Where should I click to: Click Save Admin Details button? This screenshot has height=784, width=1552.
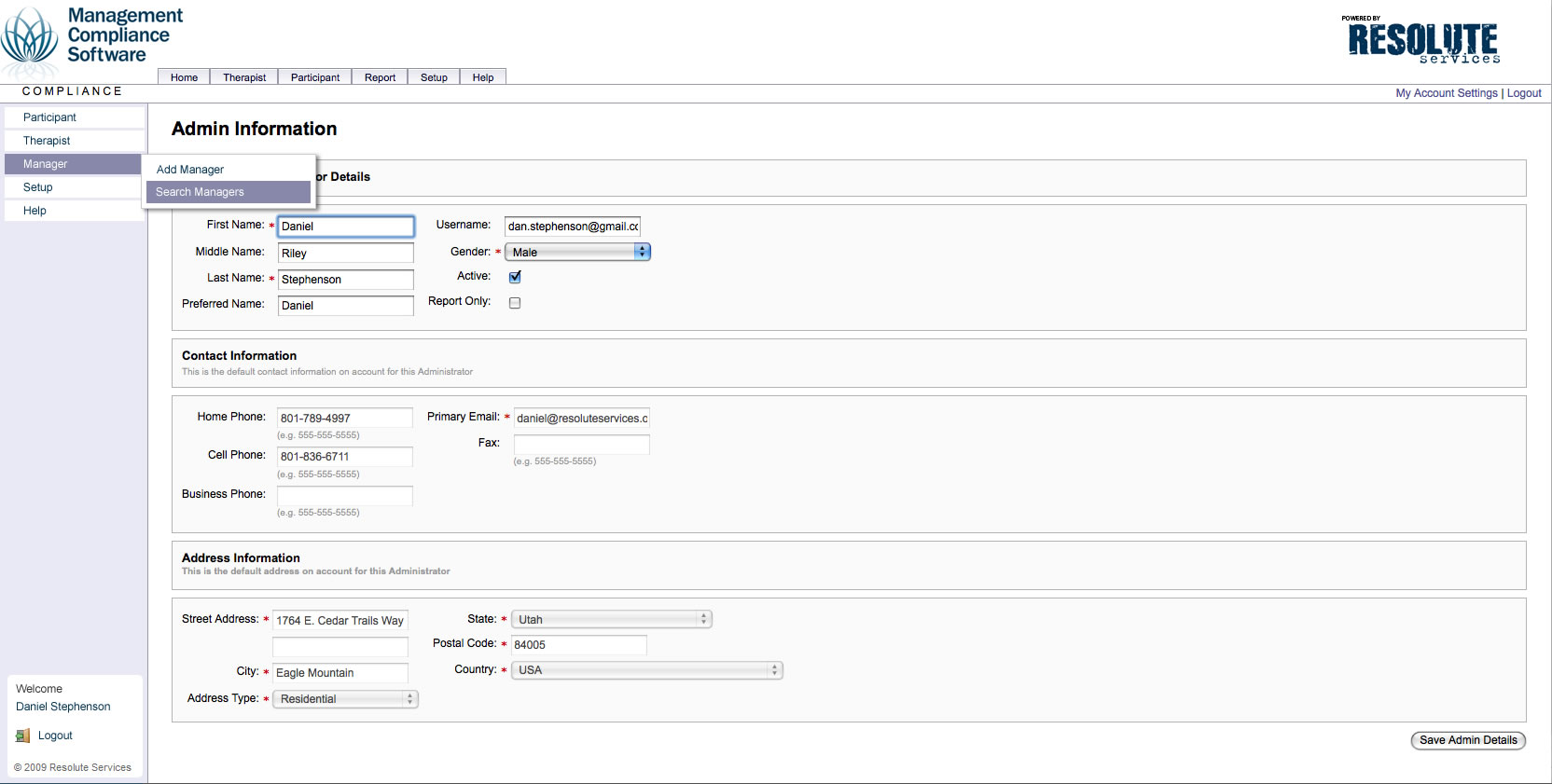tap(1468, 740)
